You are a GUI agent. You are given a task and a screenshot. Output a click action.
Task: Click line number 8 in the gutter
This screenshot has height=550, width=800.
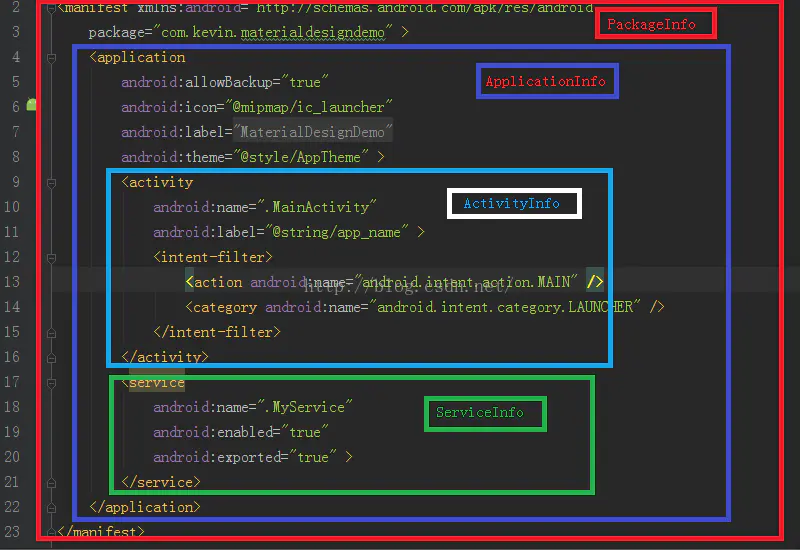coord(16,157)
